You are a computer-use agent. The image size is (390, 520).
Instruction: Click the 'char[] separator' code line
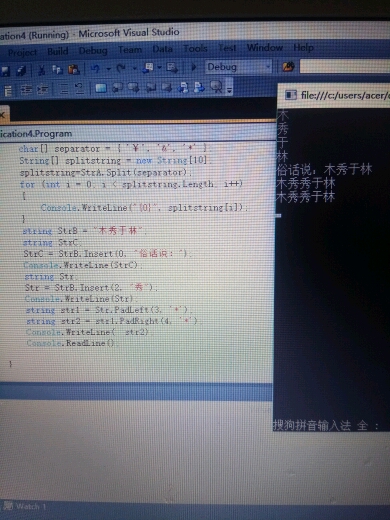114,148
